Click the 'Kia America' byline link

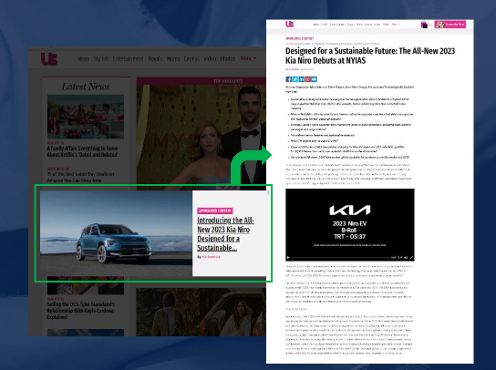pos(211,257)
